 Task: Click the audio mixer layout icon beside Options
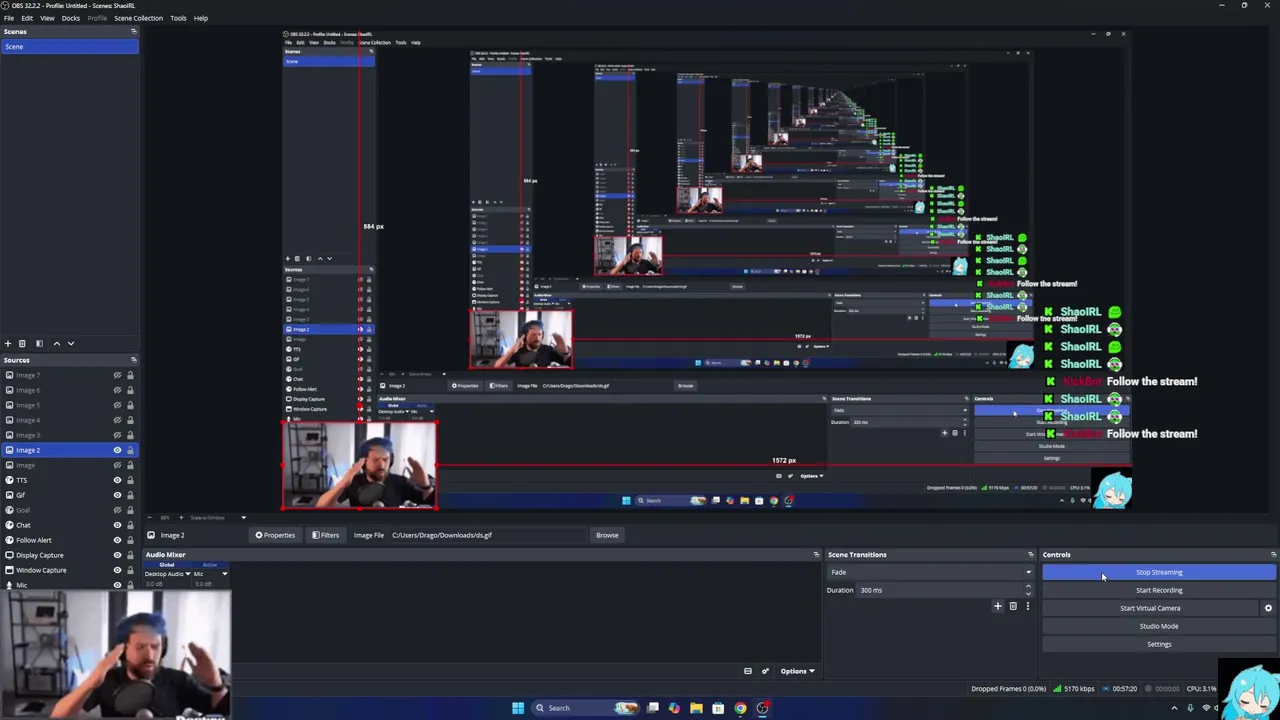pyautogui.click(x=747, y=671)
